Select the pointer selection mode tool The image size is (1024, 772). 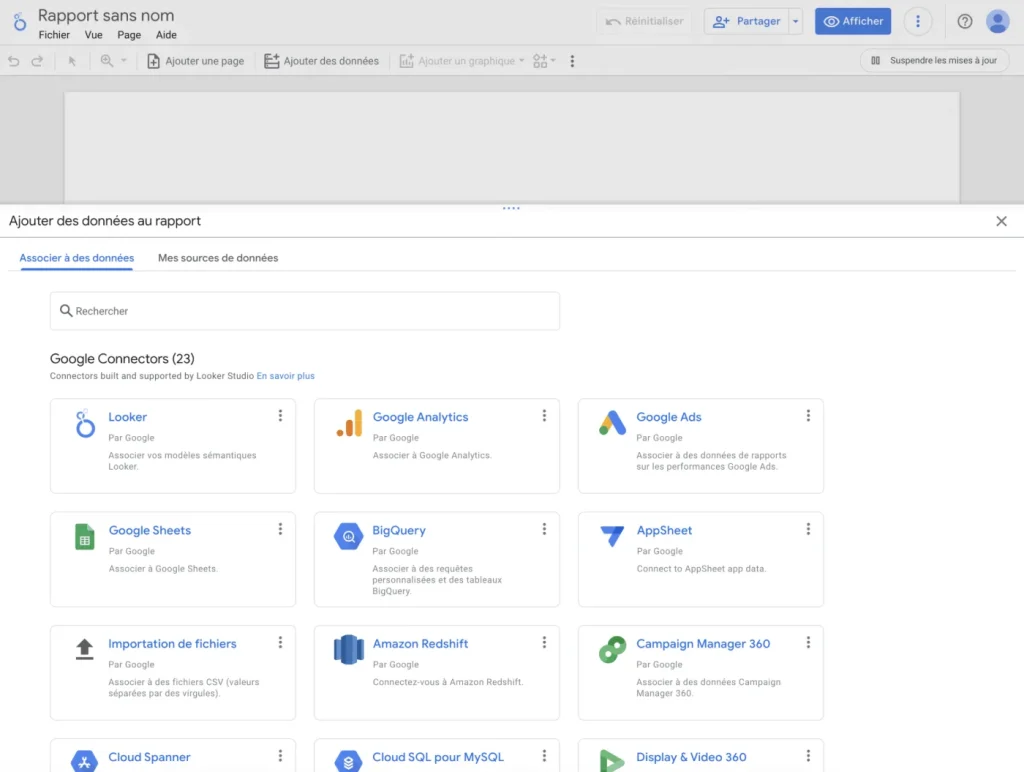click(x=72, y=61)
